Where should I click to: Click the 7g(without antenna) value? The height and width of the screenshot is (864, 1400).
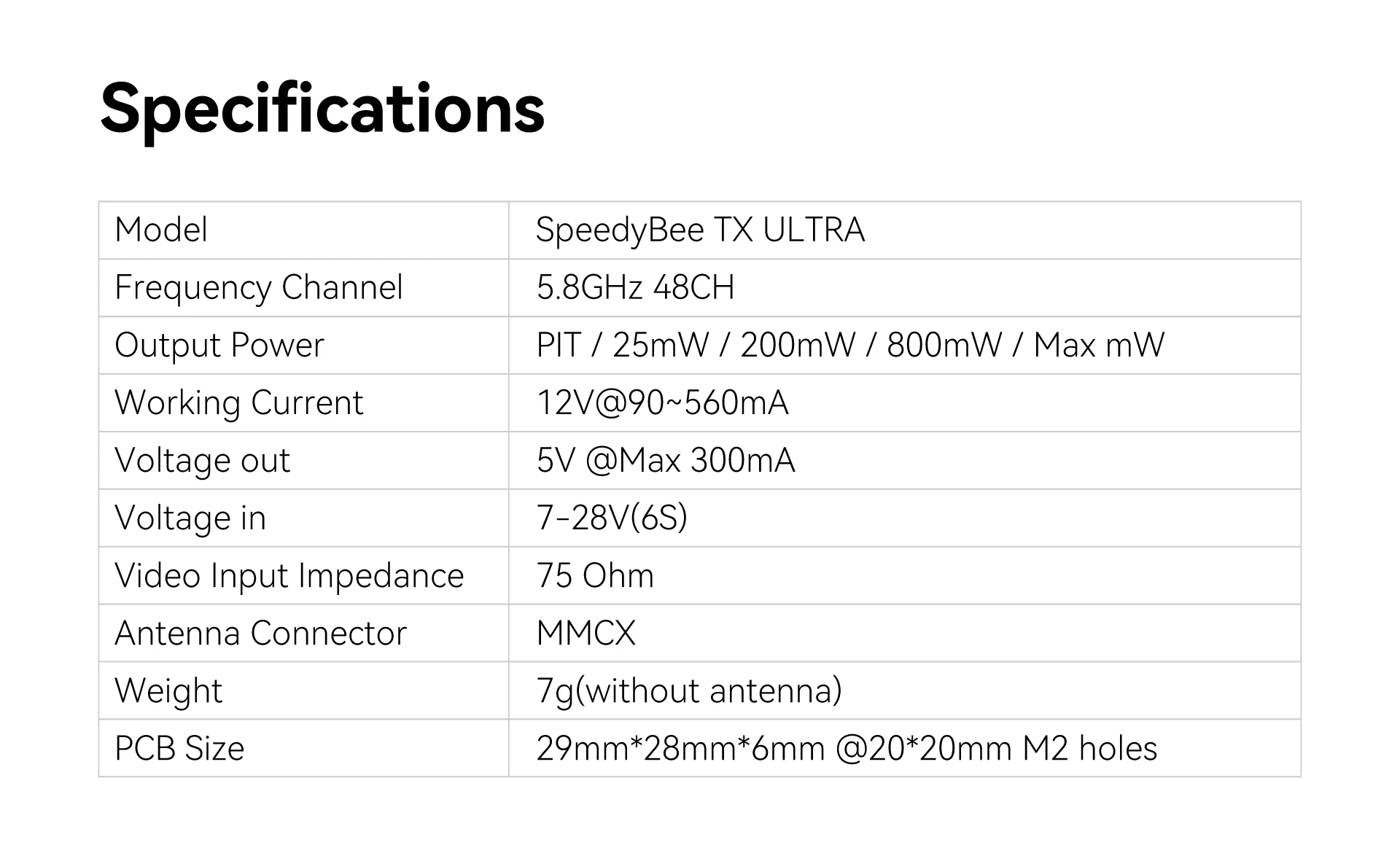tap(689, 690)
